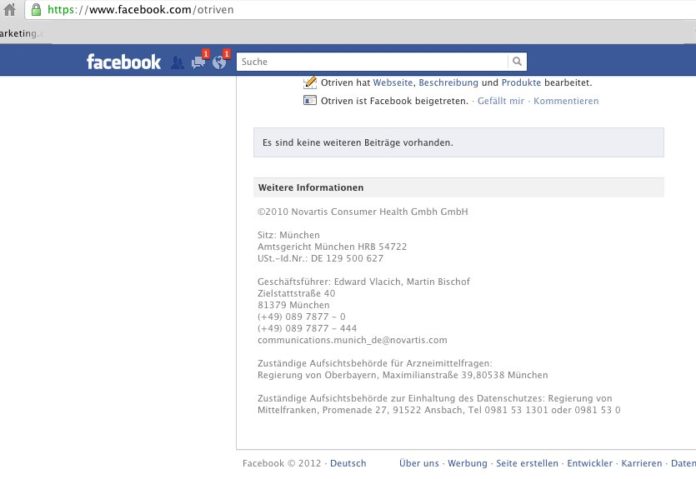Click the '81379 München' line

[293, 305]
